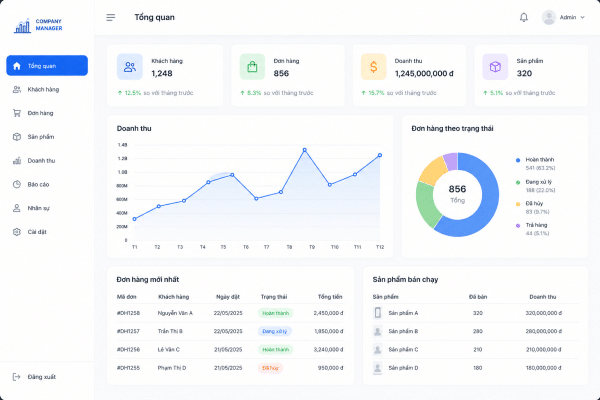The width and height of the screenshot is (600, 400).
Task: Open order #DH1255
Action: click(x=128, y=368)
